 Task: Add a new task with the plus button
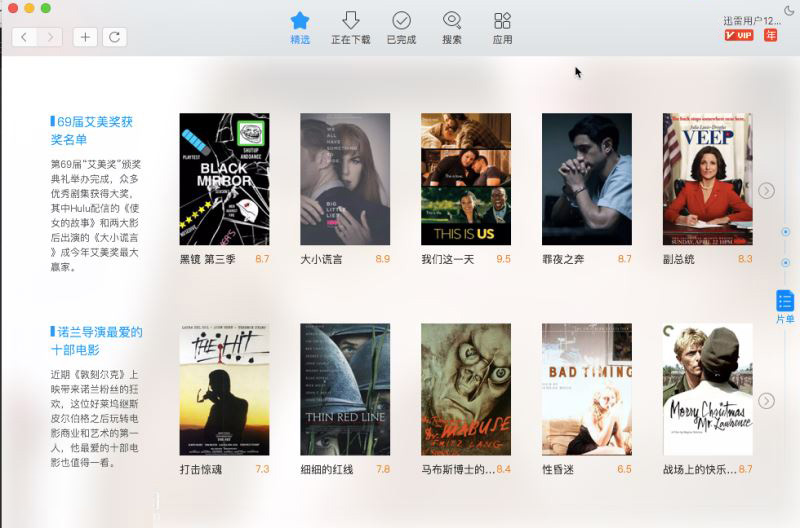(x=85, y=37)
